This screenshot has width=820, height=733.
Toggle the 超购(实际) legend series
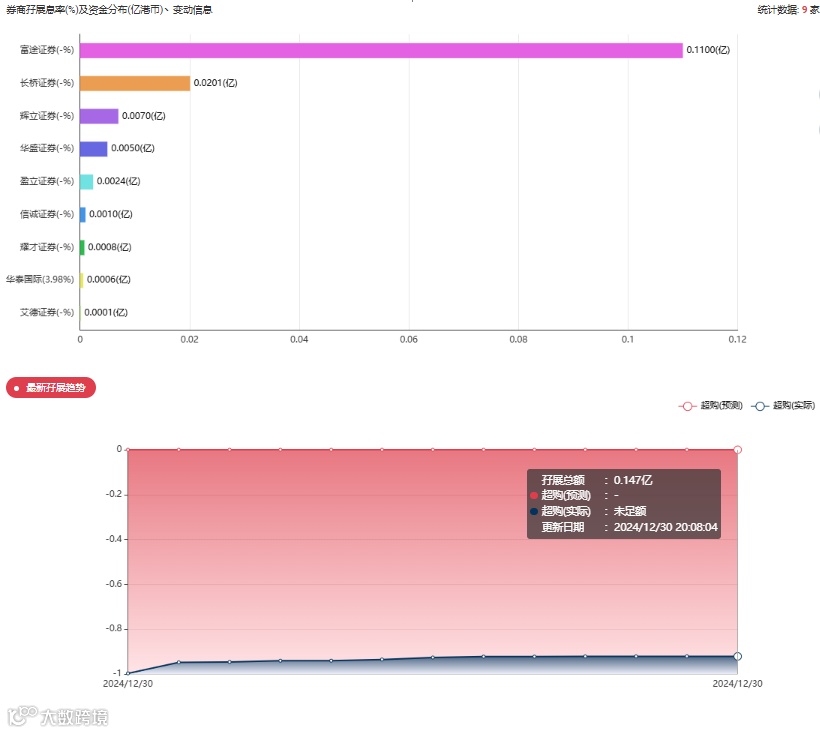click(783, 406)
